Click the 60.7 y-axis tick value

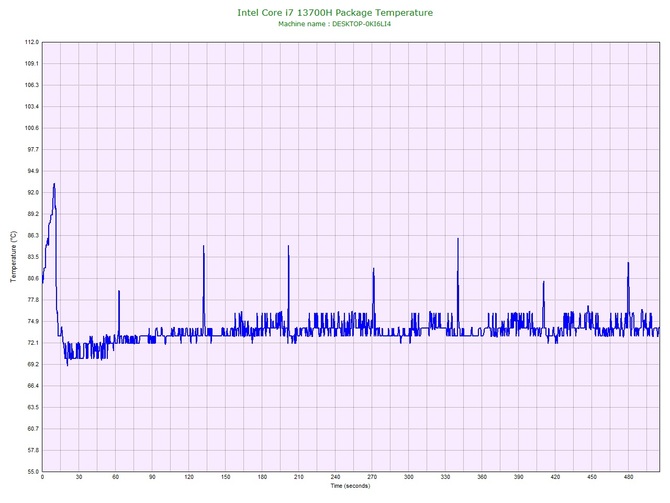[x=33, y=429]
